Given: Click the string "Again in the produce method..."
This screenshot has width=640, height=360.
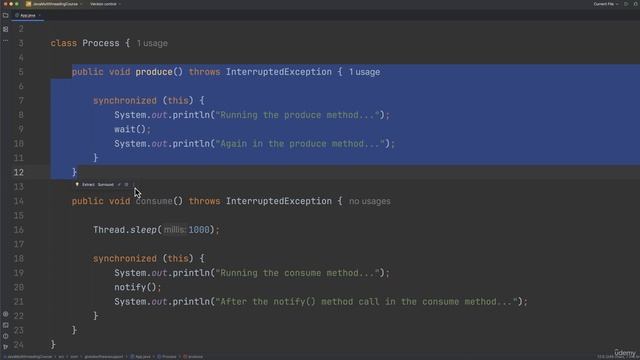Looking at the screenshot, I should (x=300, y=144).
